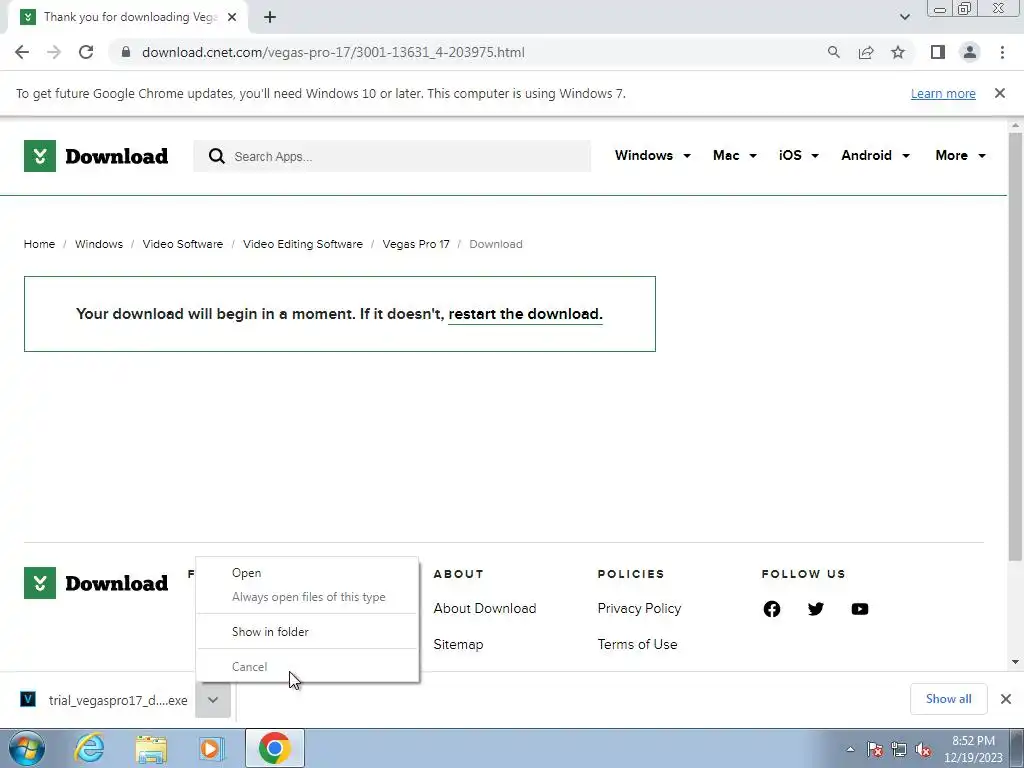This screenshot has width=1024, height=768.
Task: Click restart the download link
Action: 525,314
